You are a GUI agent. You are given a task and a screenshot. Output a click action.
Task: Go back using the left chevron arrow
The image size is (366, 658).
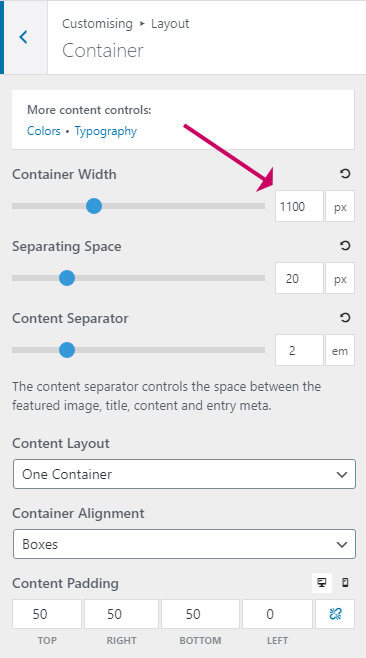24,37
